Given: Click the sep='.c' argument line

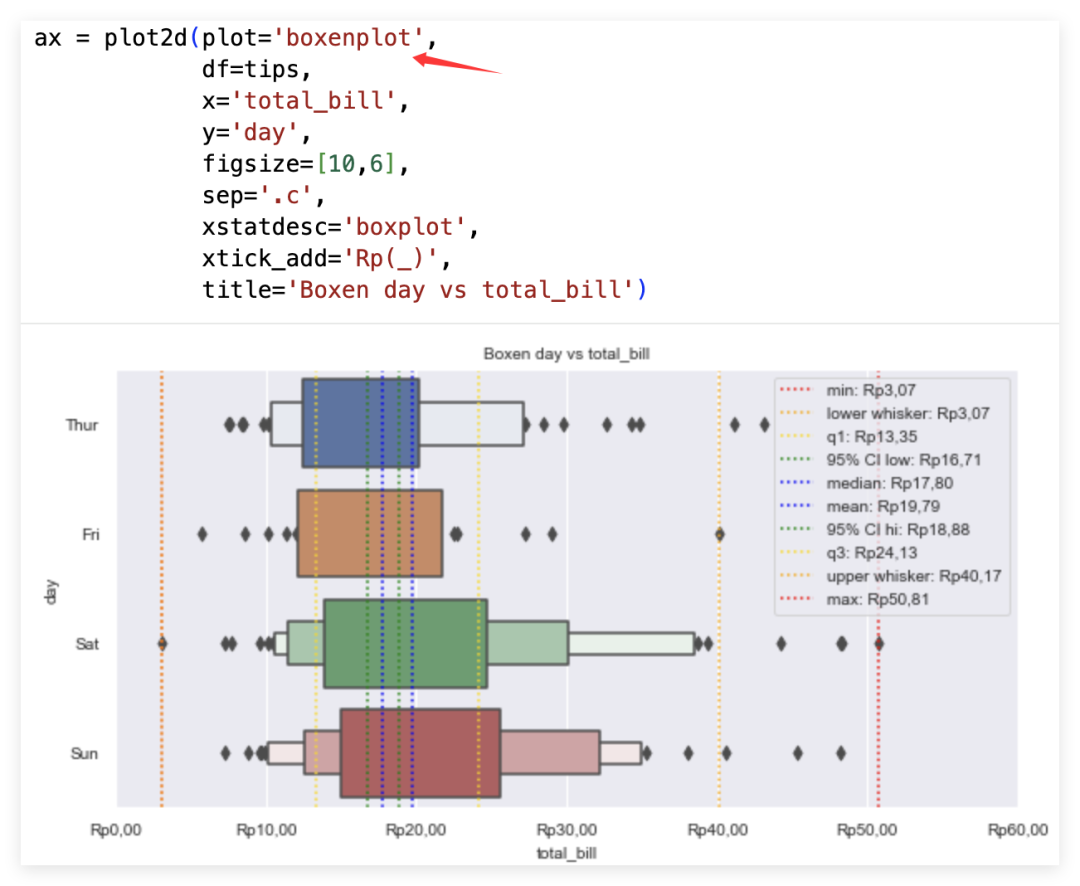Looking at the screenshot, I should point(263,196).
